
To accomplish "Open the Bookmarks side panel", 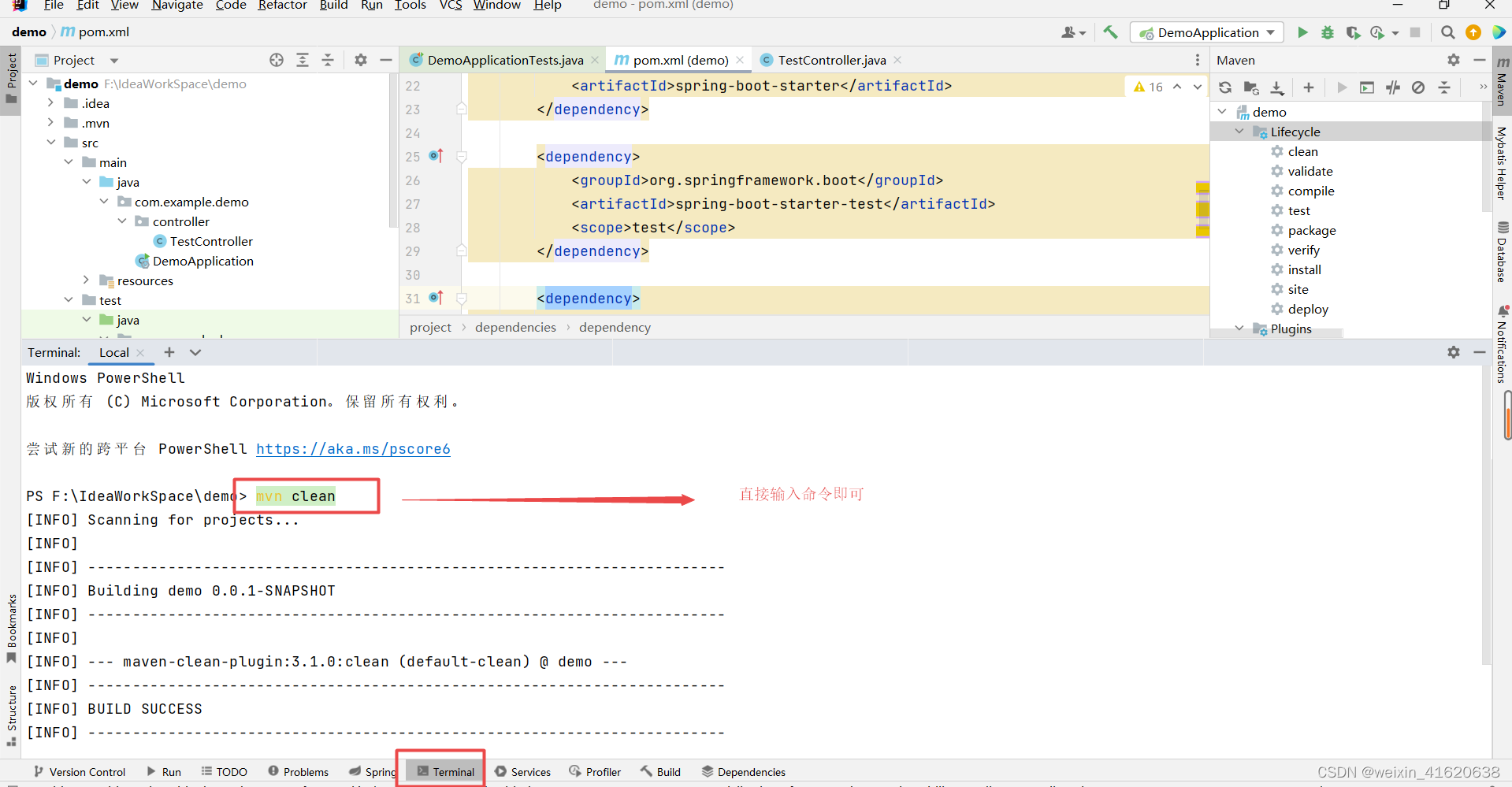I will tap(12, 629).
